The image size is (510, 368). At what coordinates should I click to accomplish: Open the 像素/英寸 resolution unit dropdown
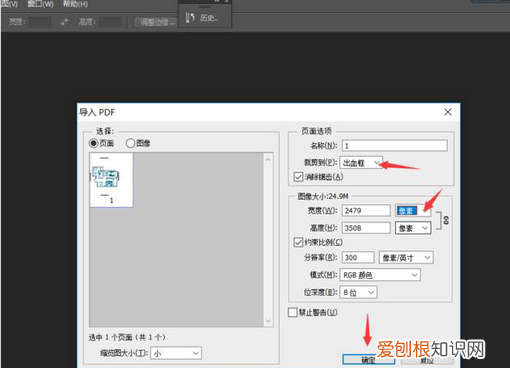[x=406, y=258]
